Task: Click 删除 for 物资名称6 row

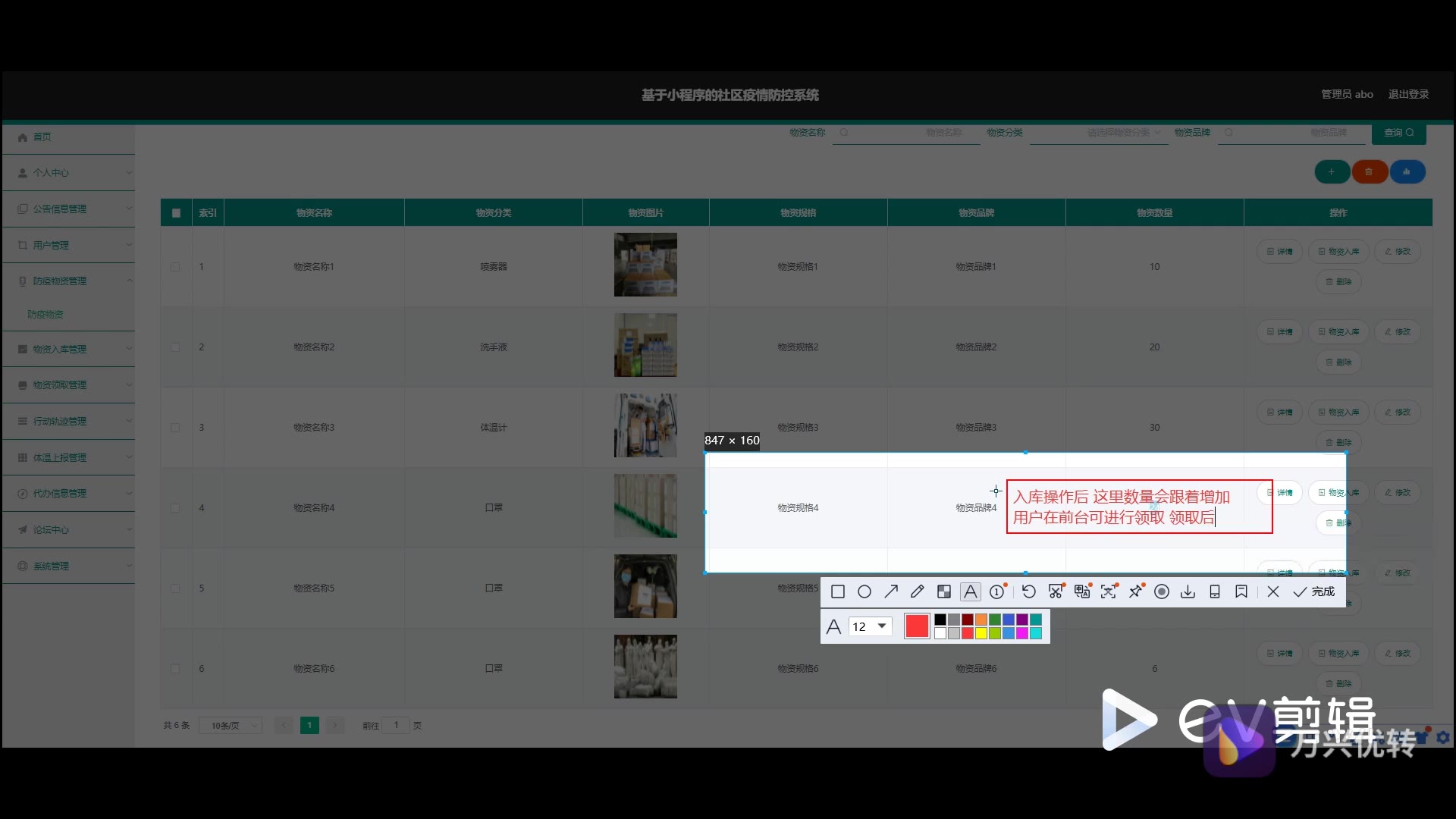Action: [1338, 684]
